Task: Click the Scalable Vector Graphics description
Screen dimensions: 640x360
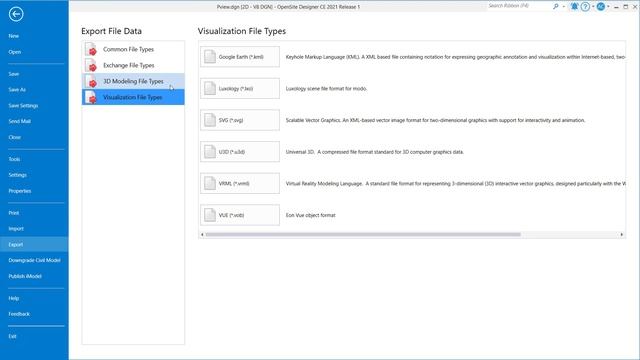Action: coord(435,120)
